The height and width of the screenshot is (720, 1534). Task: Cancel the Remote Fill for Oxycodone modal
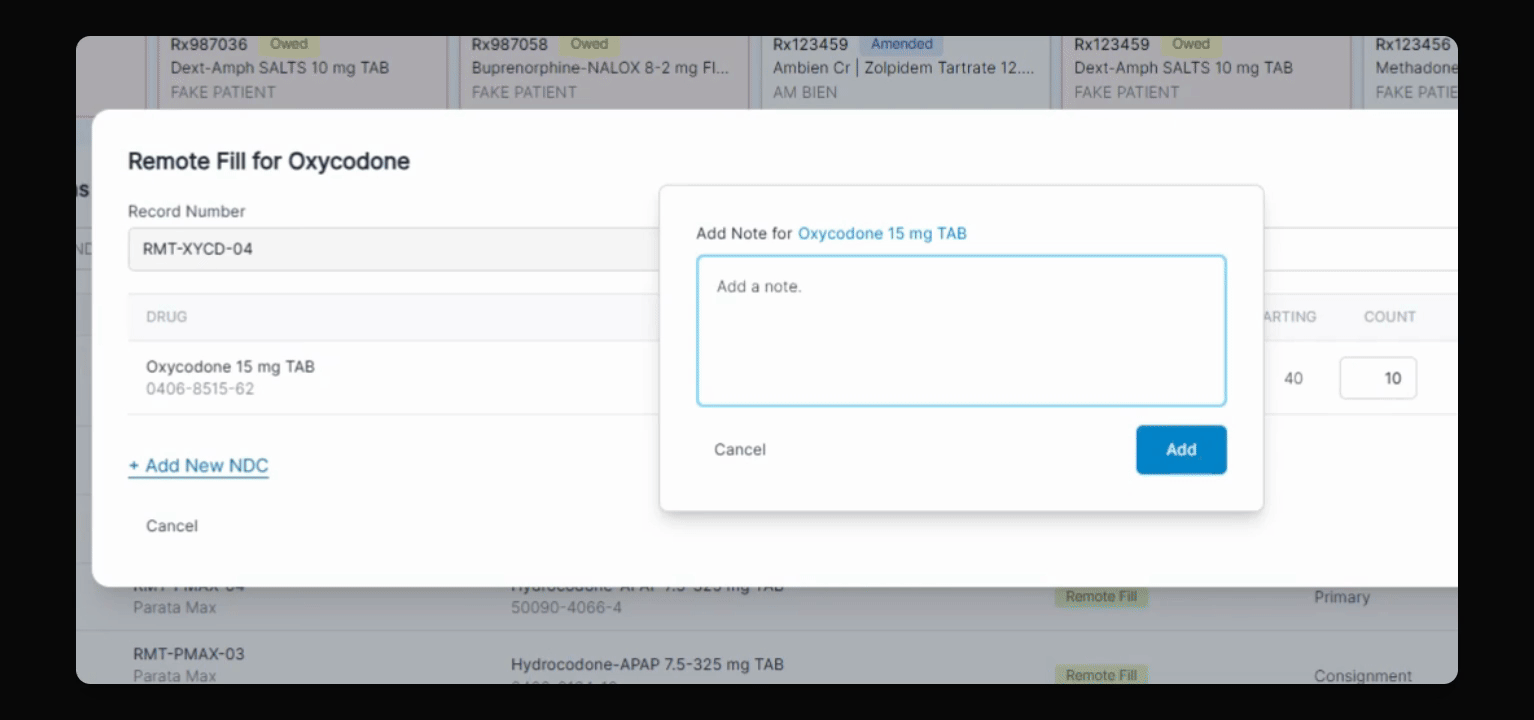coord(172,526)
